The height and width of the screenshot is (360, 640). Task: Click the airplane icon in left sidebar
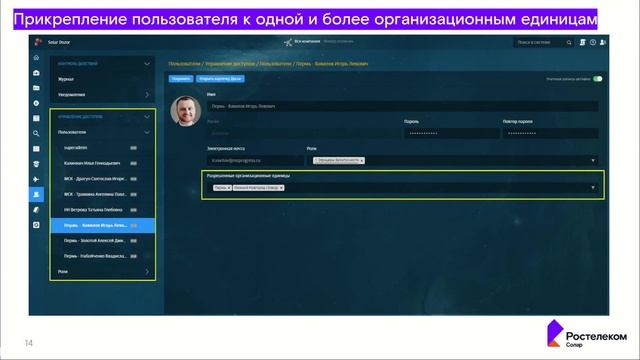point(36,179)
